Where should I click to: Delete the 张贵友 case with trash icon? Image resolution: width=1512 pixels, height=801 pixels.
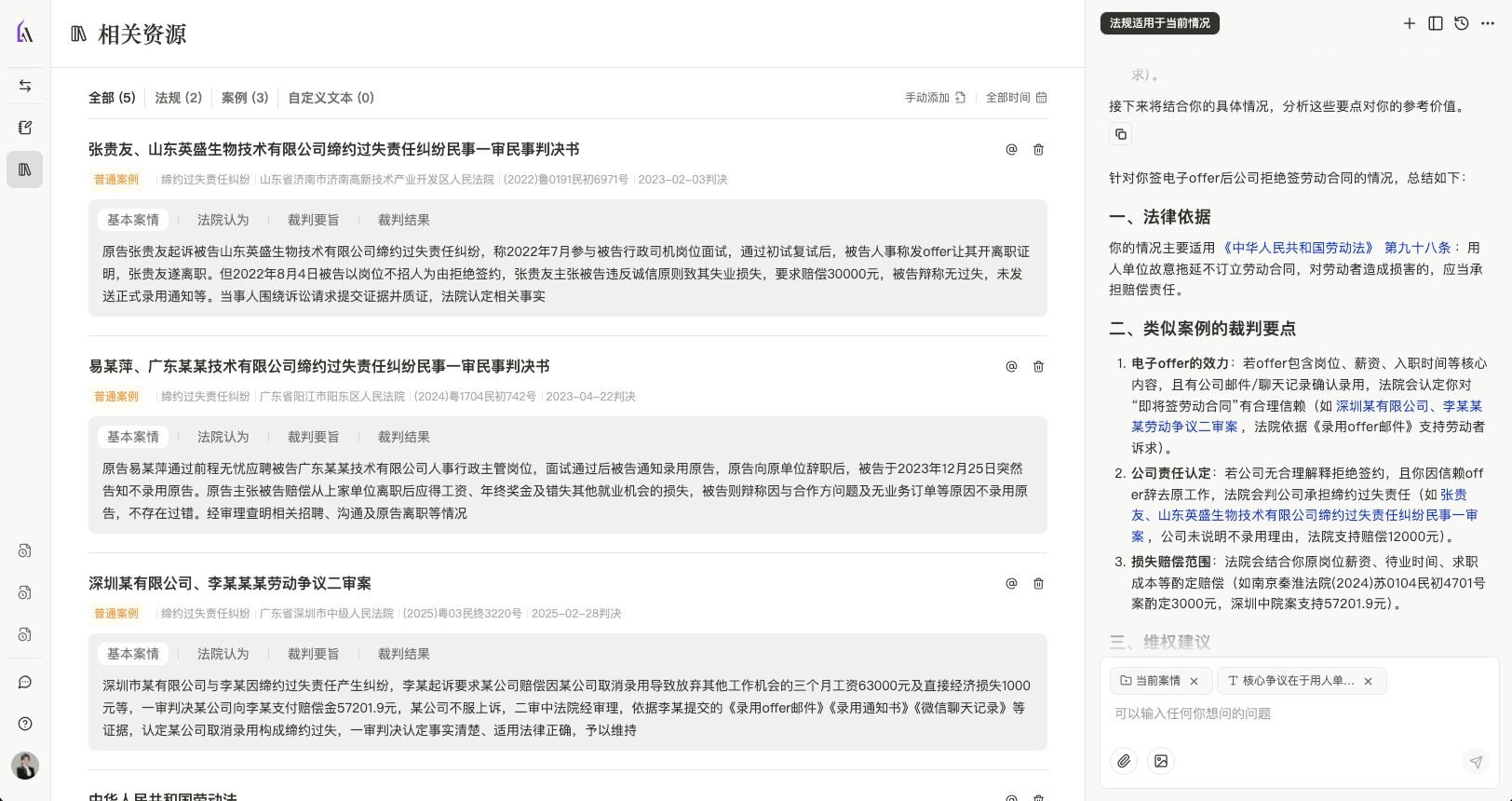click(x=1038, y=150)
